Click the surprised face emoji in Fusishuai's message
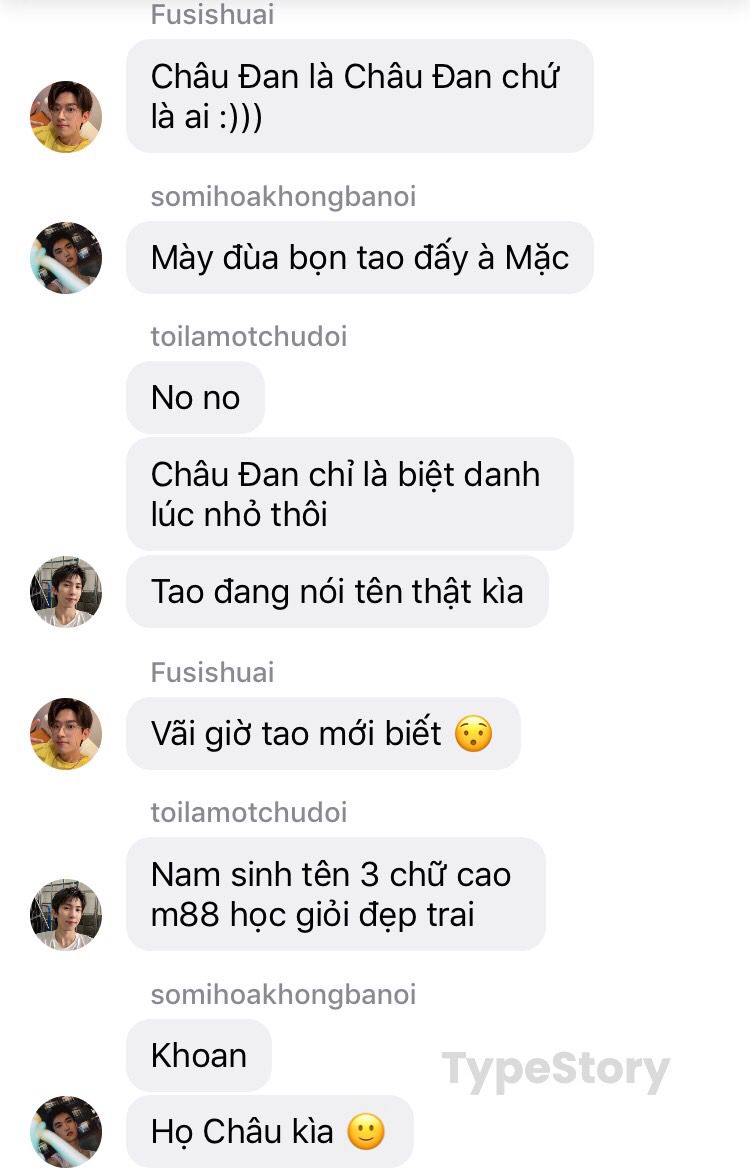750x1171 pixels. click(474, 733)
